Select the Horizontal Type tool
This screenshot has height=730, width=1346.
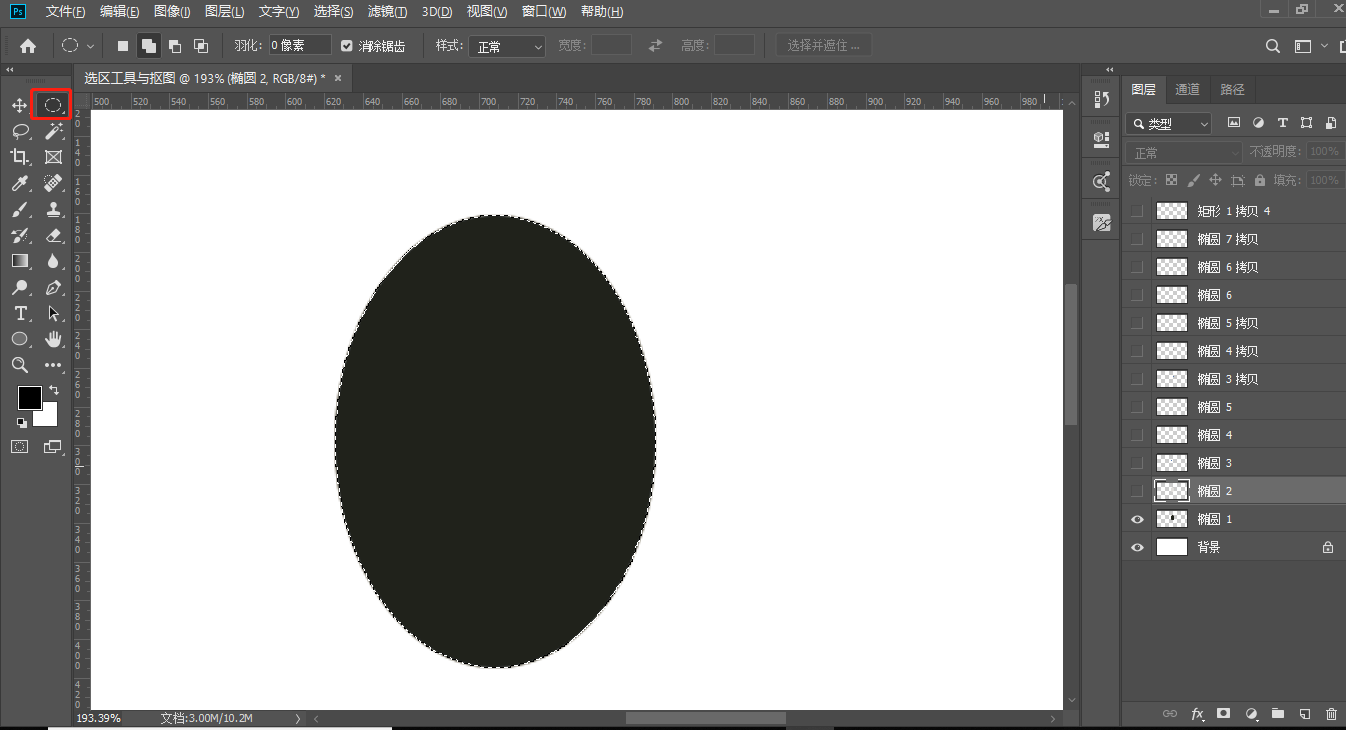tap(20, 313)
